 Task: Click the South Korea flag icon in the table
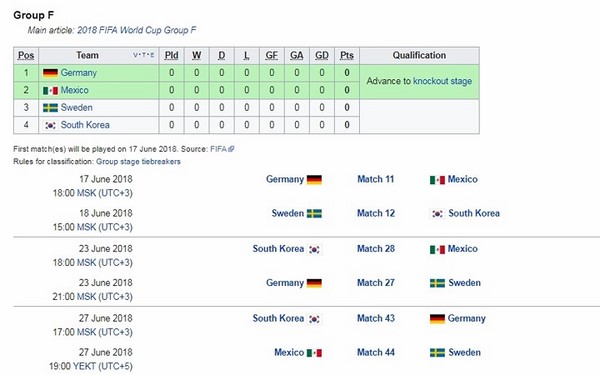click(50, 125)
